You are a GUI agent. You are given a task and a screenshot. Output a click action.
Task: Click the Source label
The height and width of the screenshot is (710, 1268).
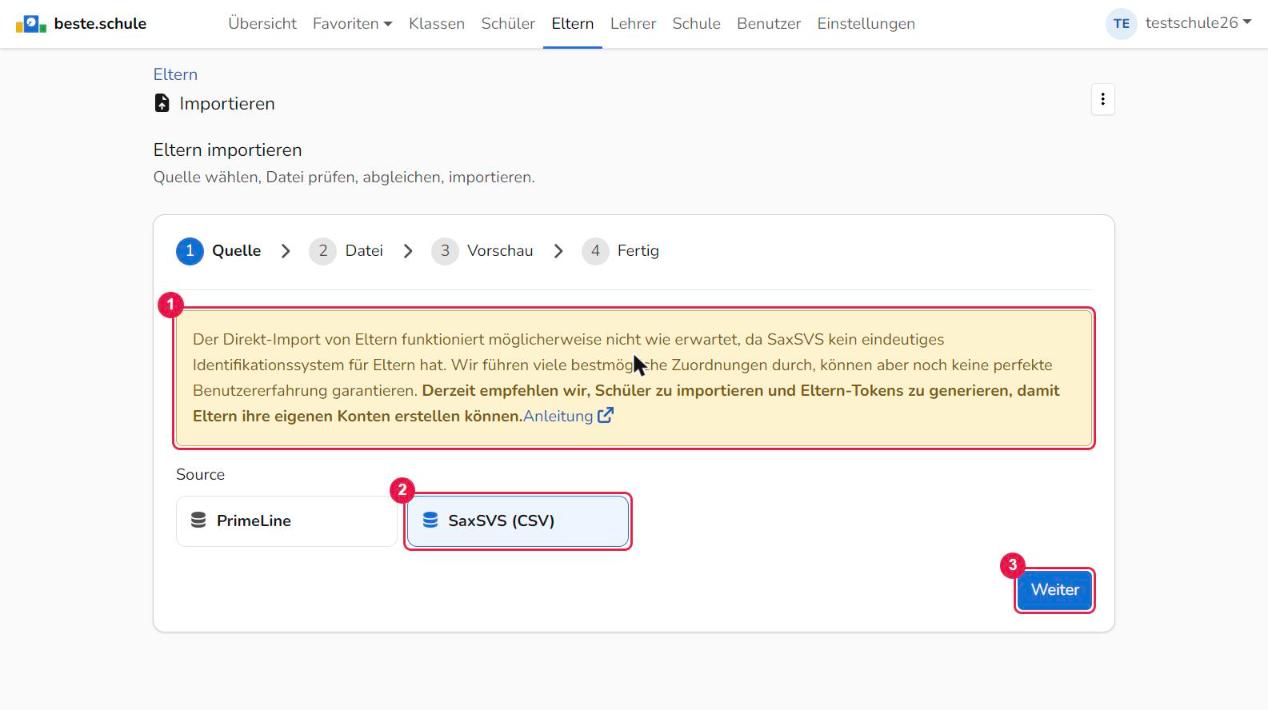200,474
